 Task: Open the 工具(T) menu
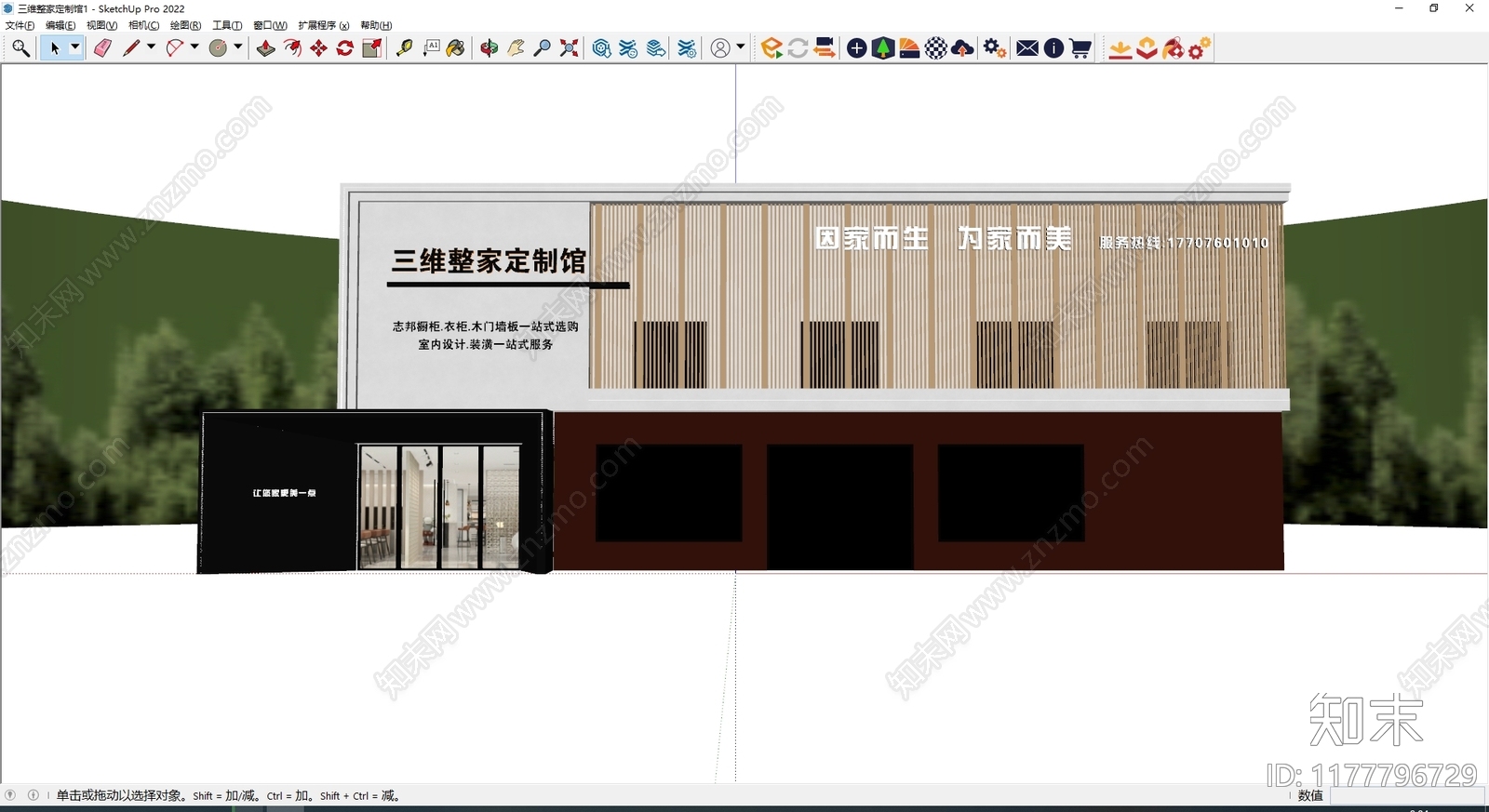pyautogui.click(x=227, y=26)
